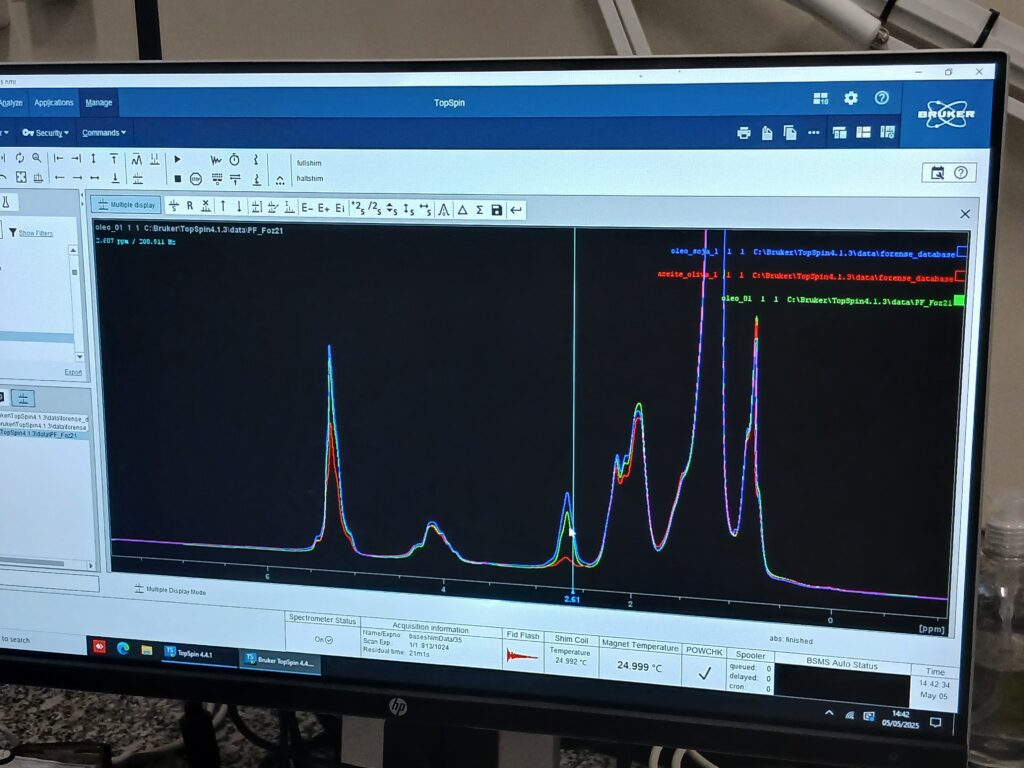Click the left panel vertical scrollbar down arrow
This screenshot has height=768, width=1024.
click(80, 357)
